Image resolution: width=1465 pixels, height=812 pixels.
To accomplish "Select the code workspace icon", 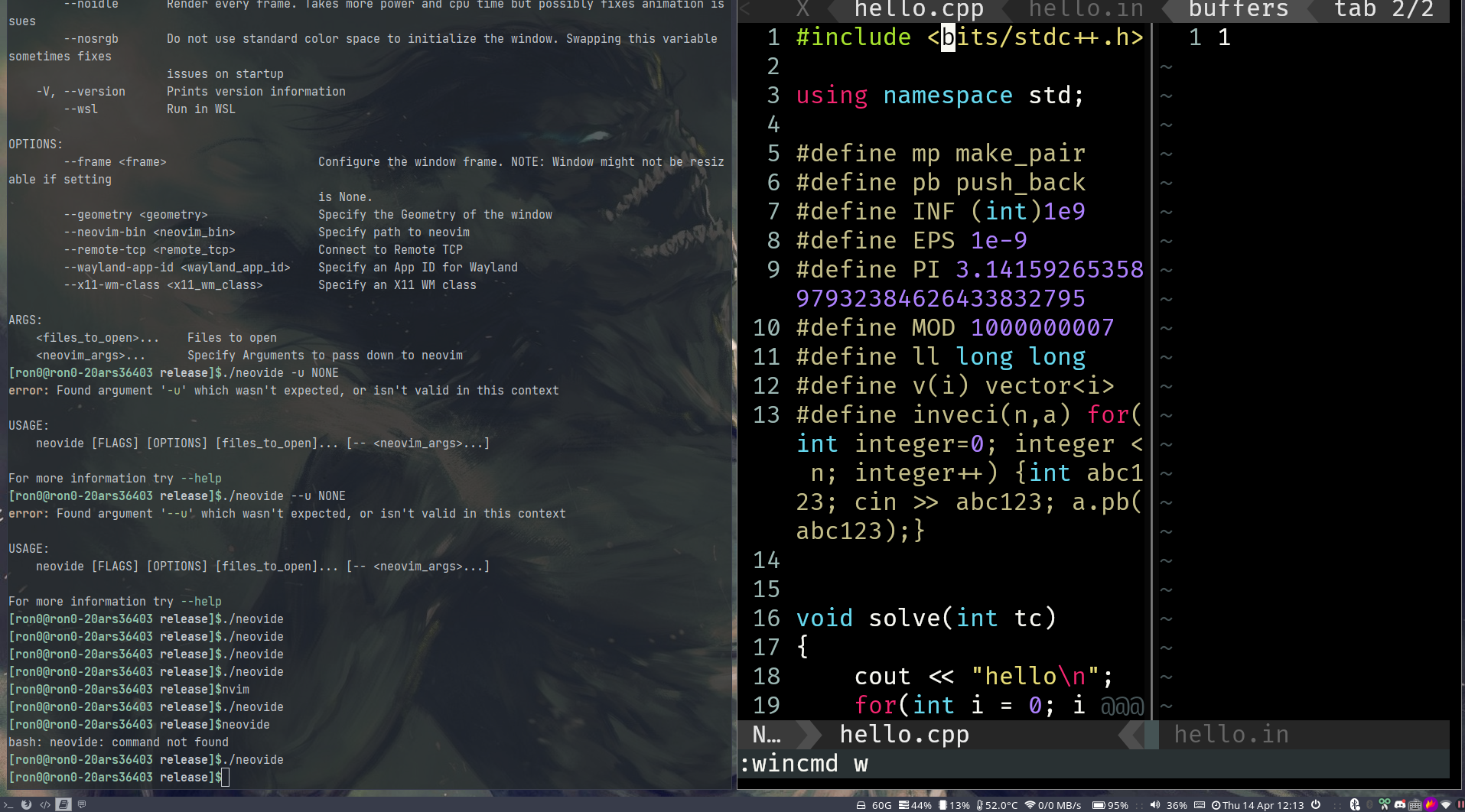I will (45, 804).
